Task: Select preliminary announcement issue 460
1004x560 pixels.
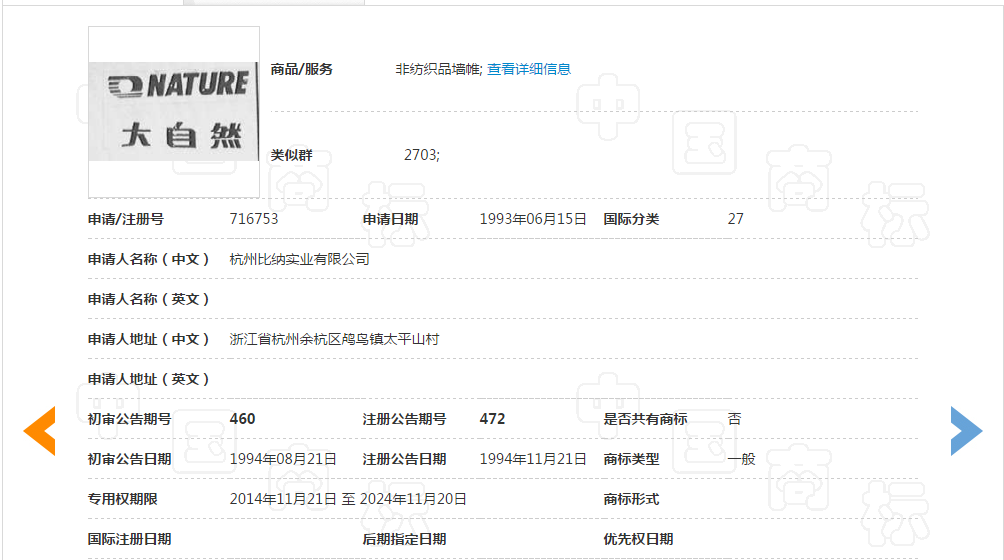Action: pos(243,419)
